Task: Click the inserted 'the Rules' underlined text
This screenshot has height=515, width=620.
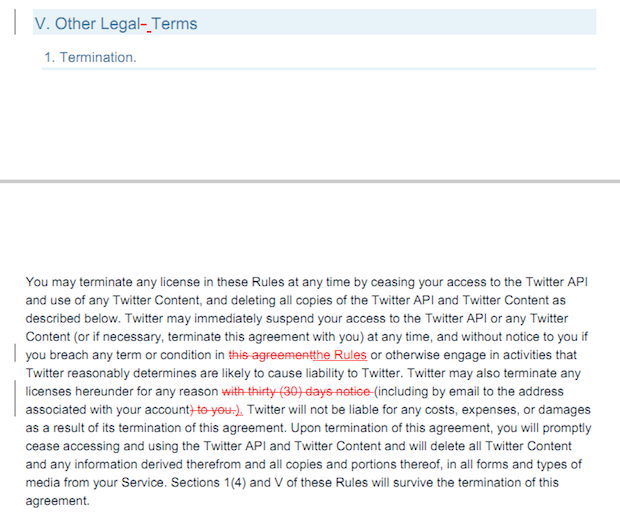Action: tap(340, 355)
